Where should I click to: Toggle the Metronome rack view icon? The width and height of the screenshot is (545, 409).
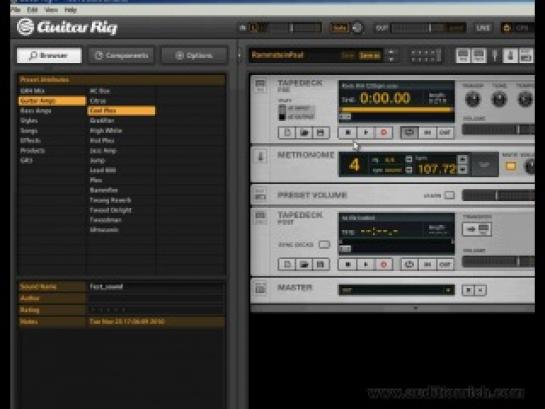click(x=511, y=56)
